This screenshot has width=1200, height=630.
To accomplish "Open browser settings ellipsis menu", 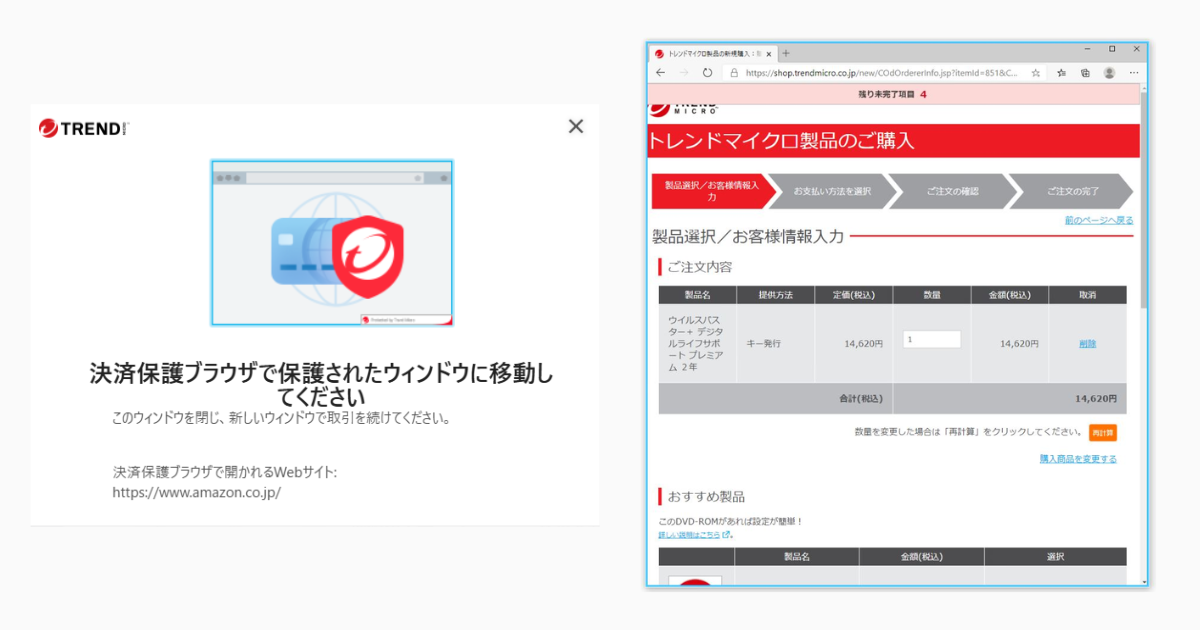I will [x=1134, y=73].
